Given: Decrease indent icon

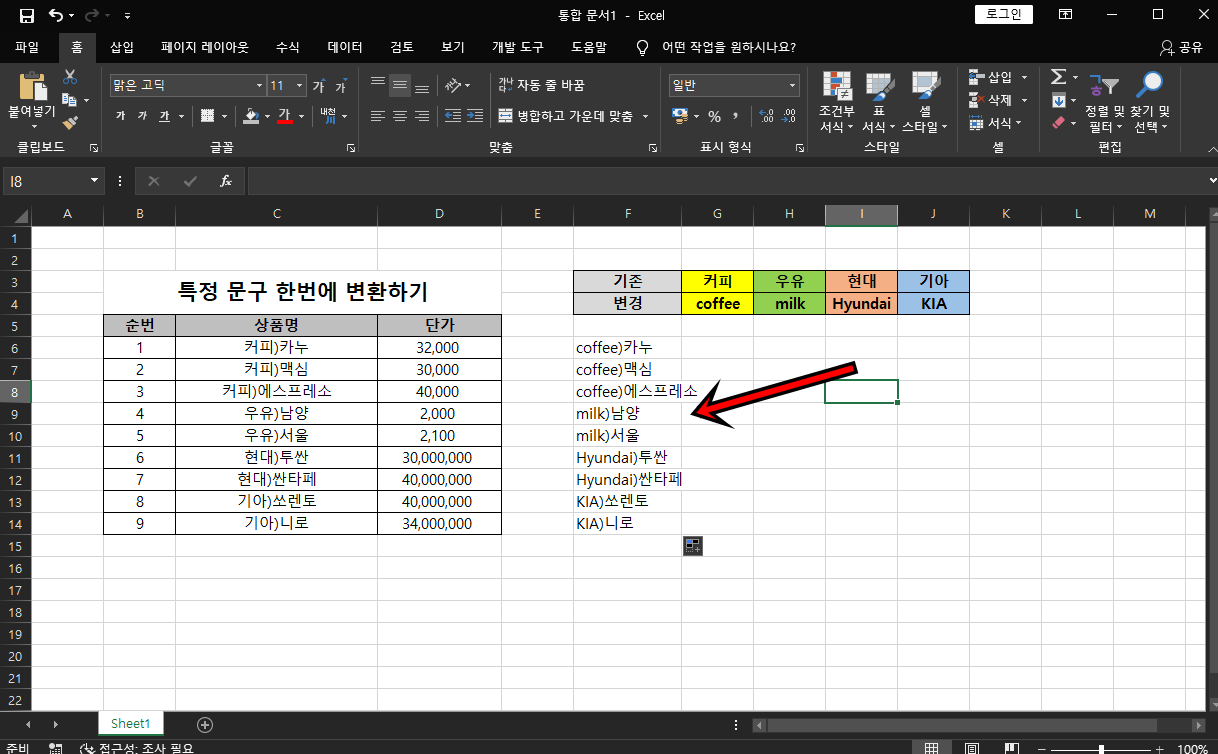Looking at the screenshot, I should click(453, 116).
